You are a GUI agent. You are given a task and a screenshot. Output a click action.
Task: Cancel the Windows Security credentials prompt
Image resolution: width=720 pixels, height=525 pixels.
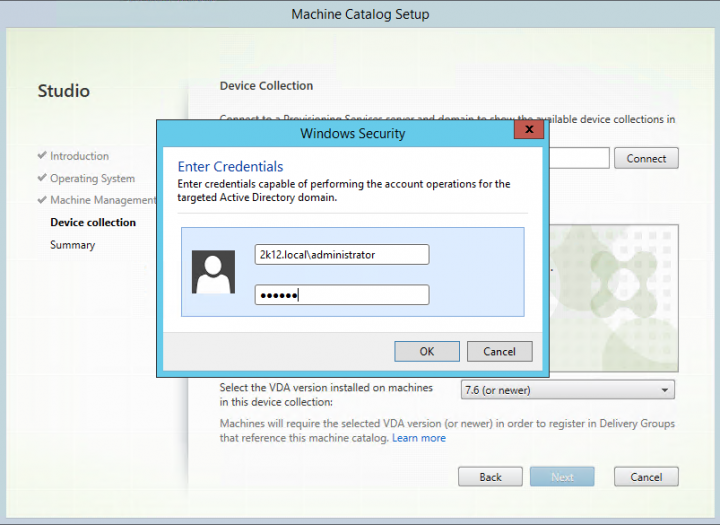click(x=499, y=351)
